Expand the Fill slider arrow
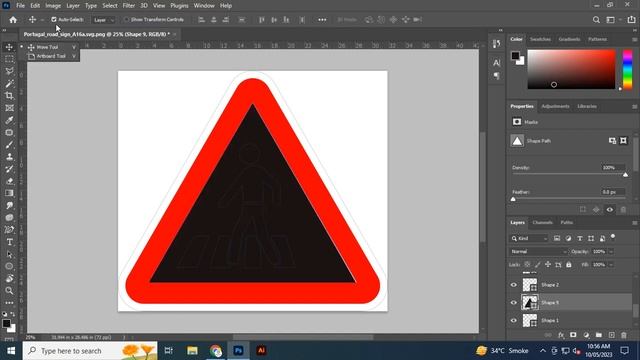Image resolution: width=640 pixels, height=360 pixels. click(x=611, y=265)
